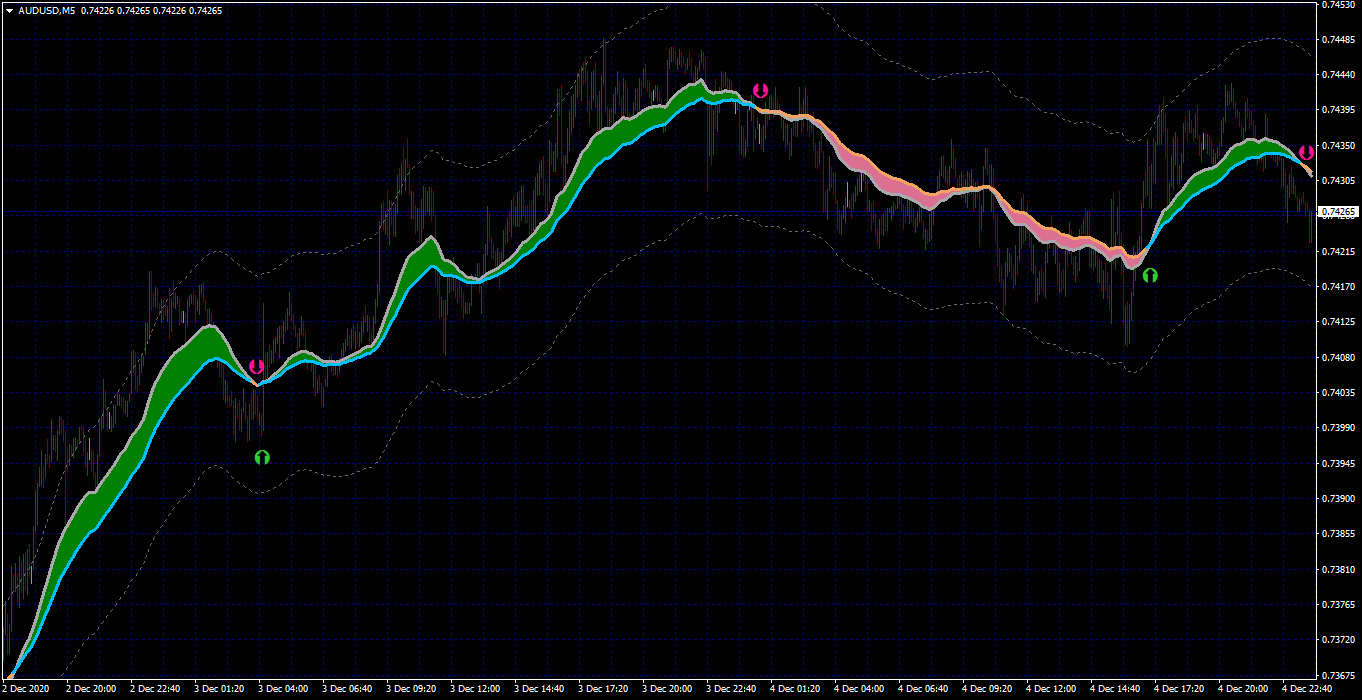Click the 4 Dec 17:20 time axis label
Image resolution: width=1362 pixels, height=700 pixels.
point(1180,689)
